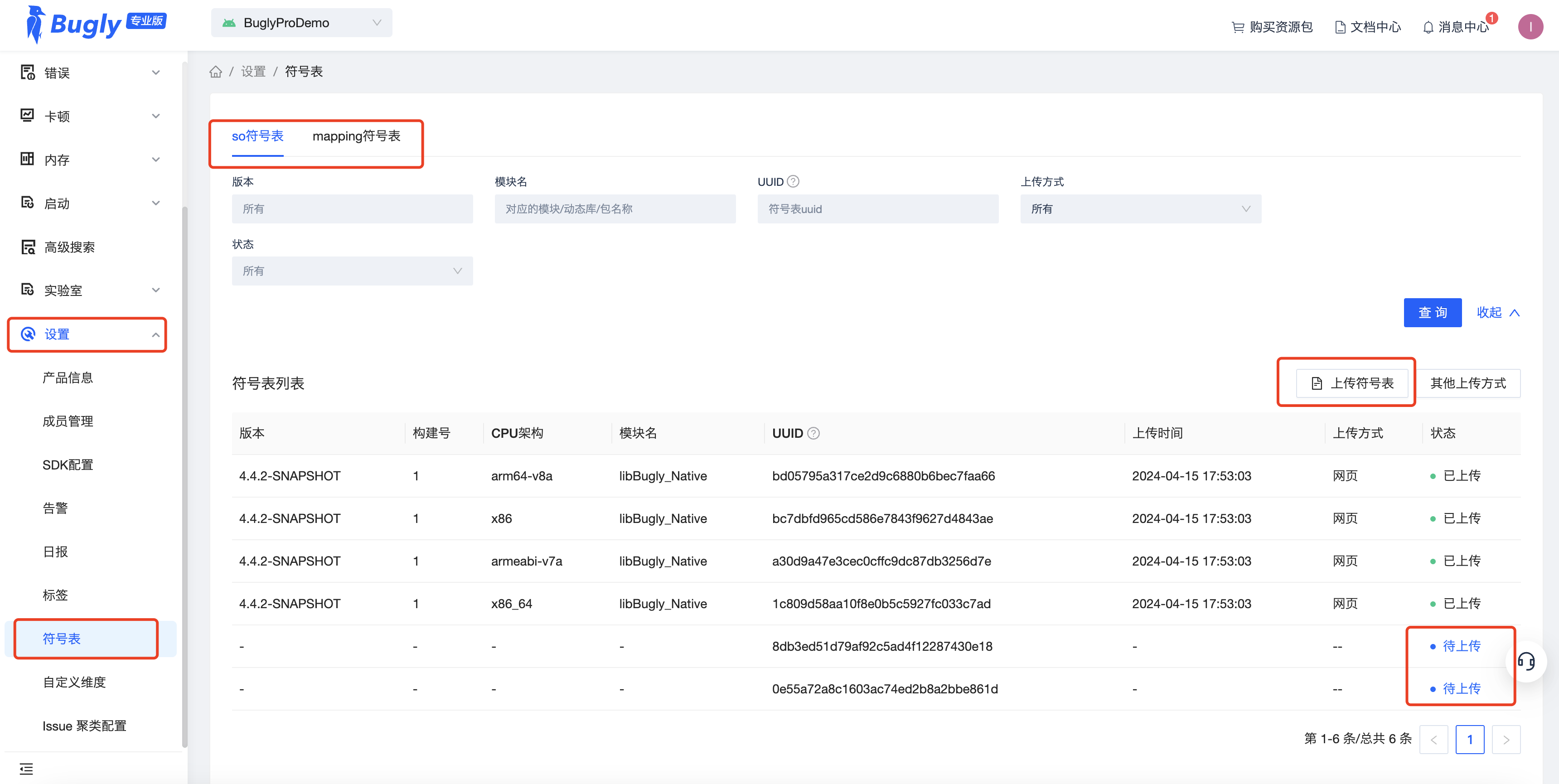This screenshot has width=1559, height=784.
Task: Open 告警 menu item
Action: click(55, 508)
